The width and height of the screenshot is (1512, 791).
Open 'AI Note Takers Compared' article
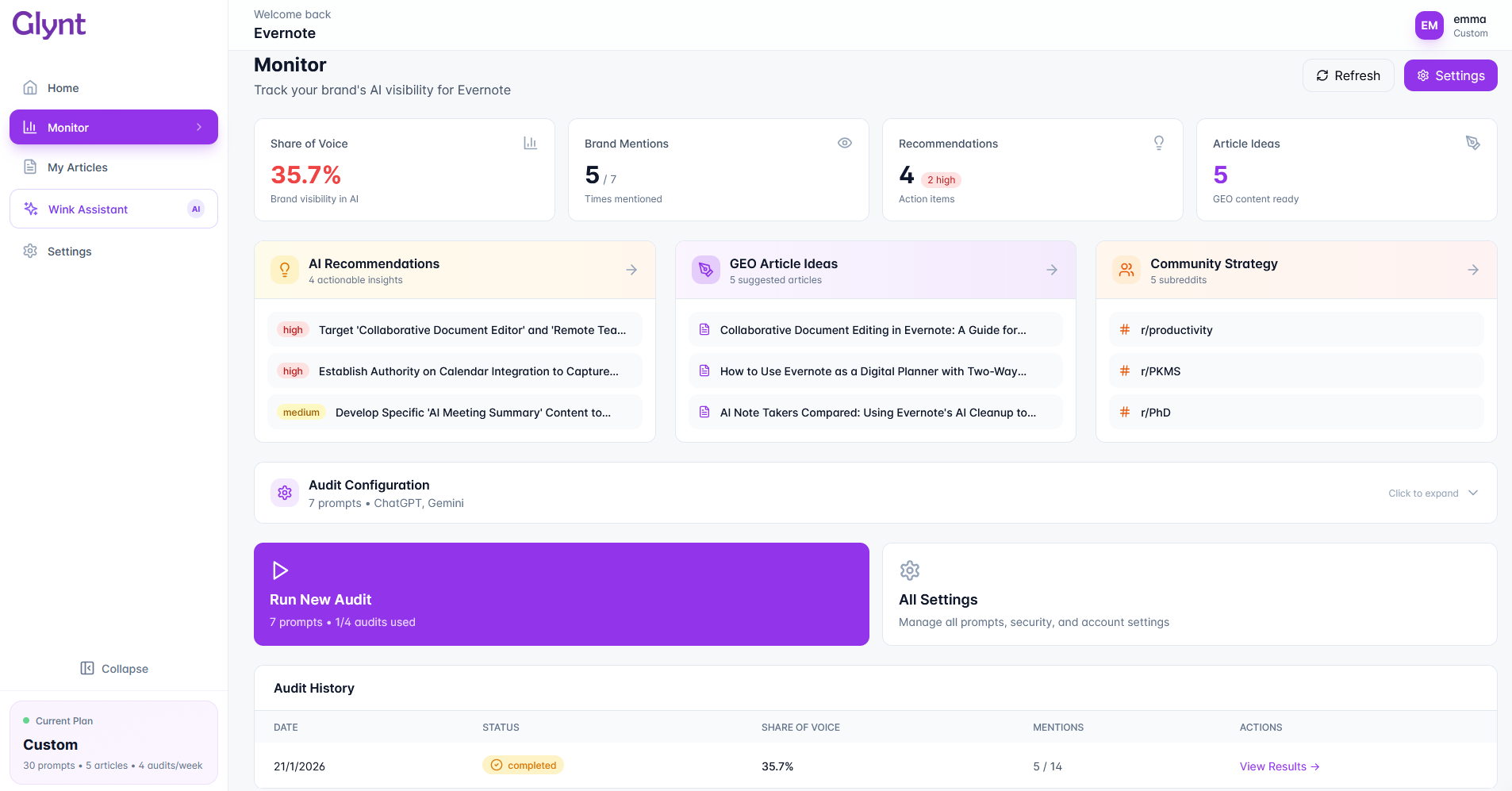(876, 413)
